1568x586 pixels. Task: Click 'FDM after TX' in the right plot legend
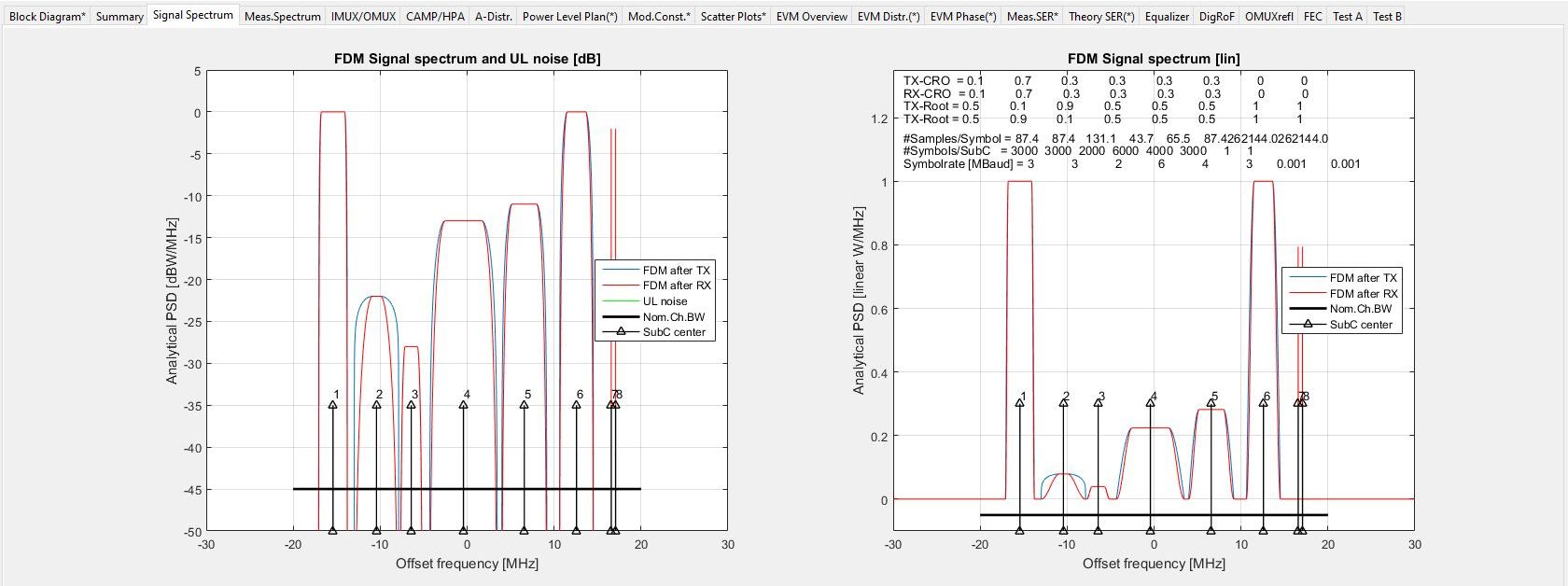click(1364, 278)
